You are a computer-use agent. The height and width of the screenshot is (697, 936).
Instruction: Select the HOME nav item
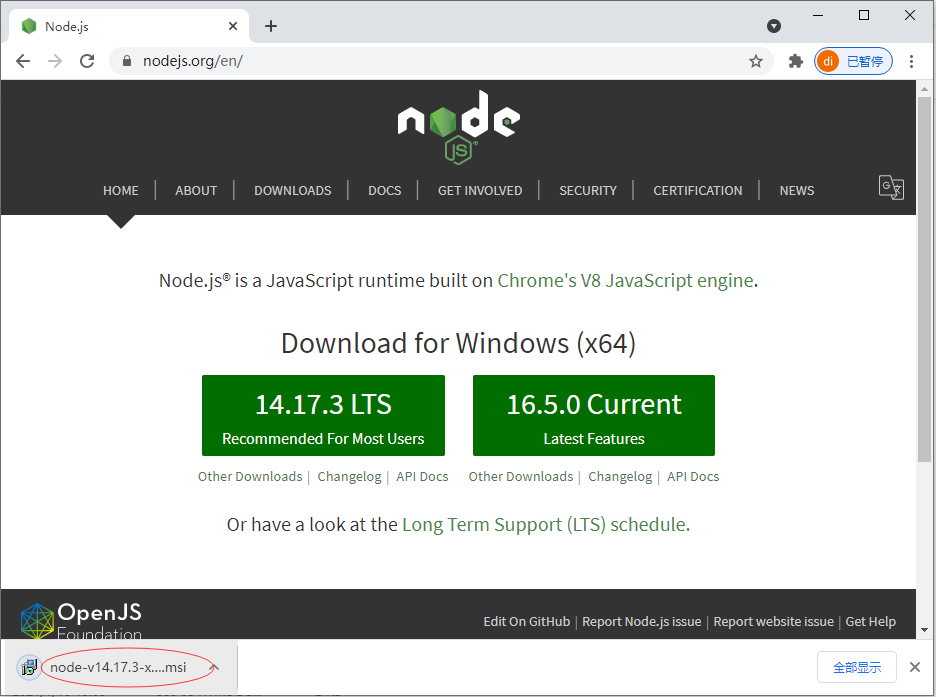tap(121, 190)
